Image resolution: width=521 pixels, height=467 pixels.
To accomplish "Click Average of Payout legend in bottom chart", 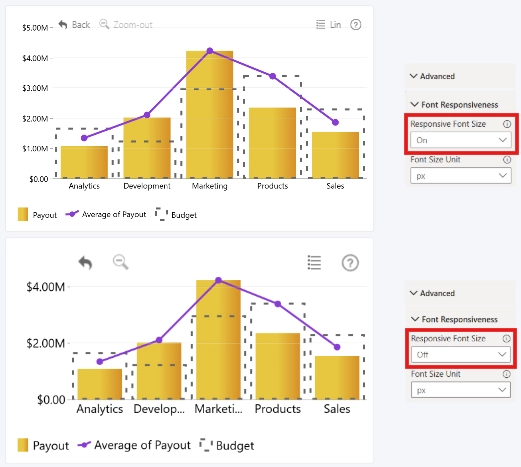I will pyautogui.click(x=134, y=445).
